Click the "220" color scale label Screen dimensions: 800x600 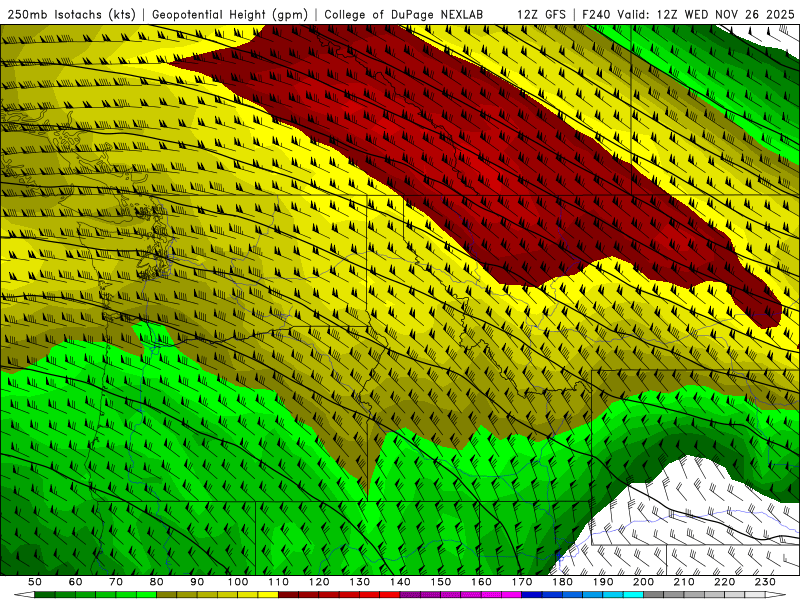pyautogui.click(x=724, y=582)
